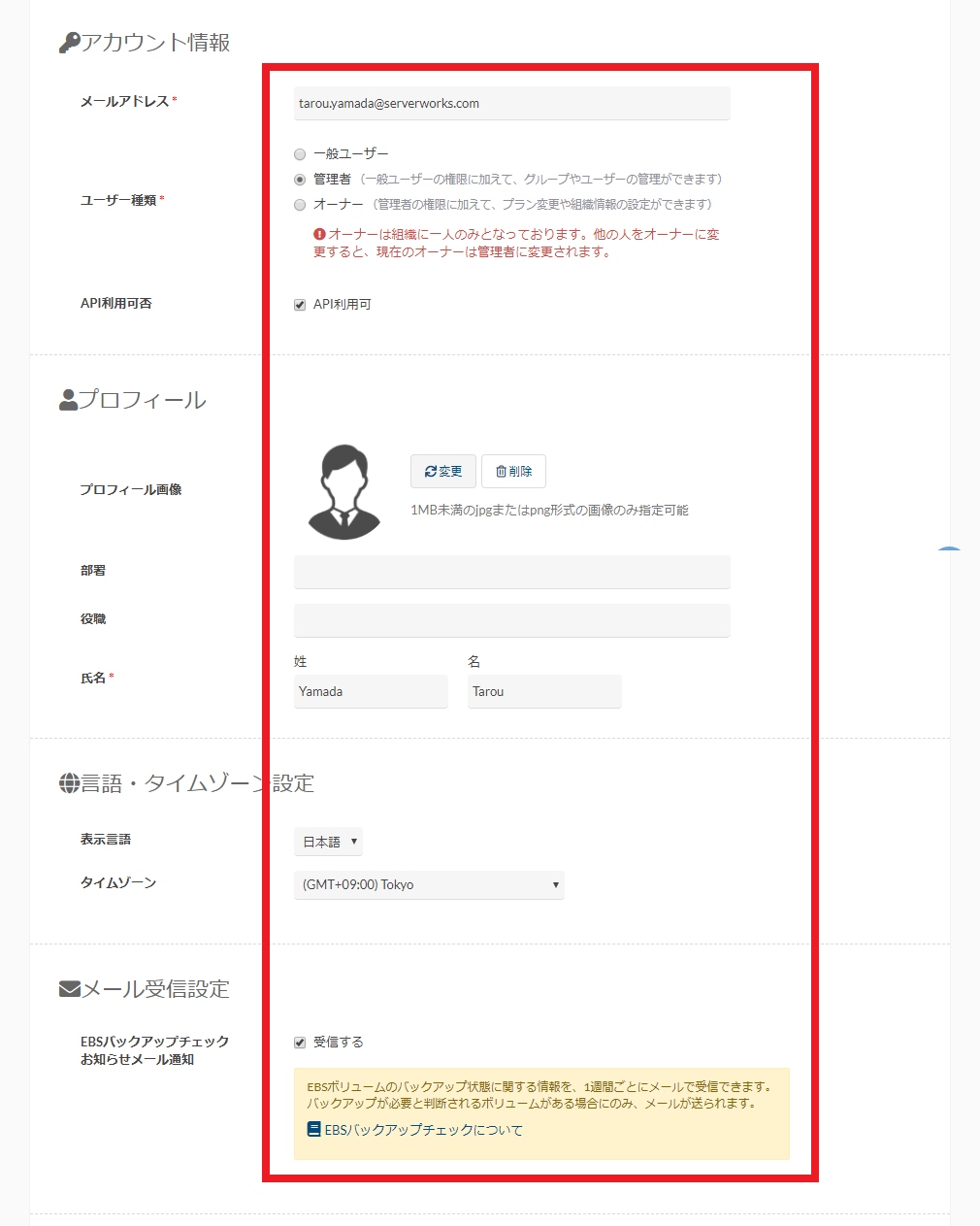
Task: Click the 部署 input field
Action: (512, 572)
